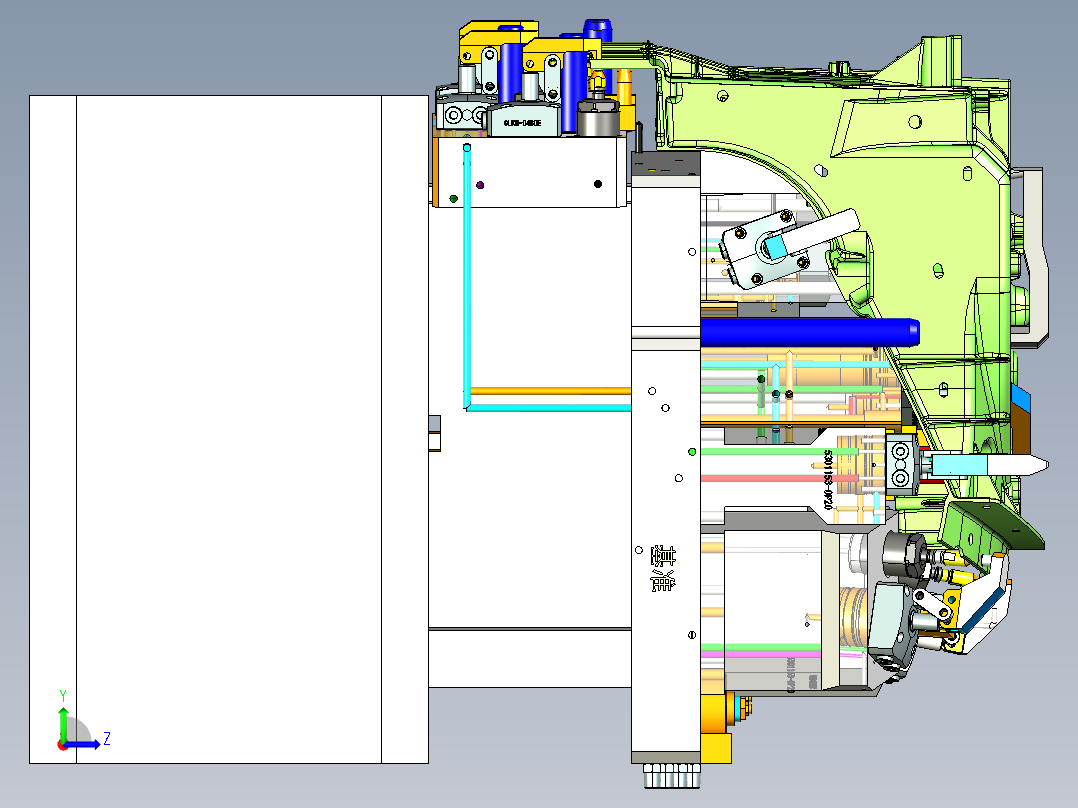
Task: Select the grey cylindrical cap on top assembly
Action: point(598,118)
